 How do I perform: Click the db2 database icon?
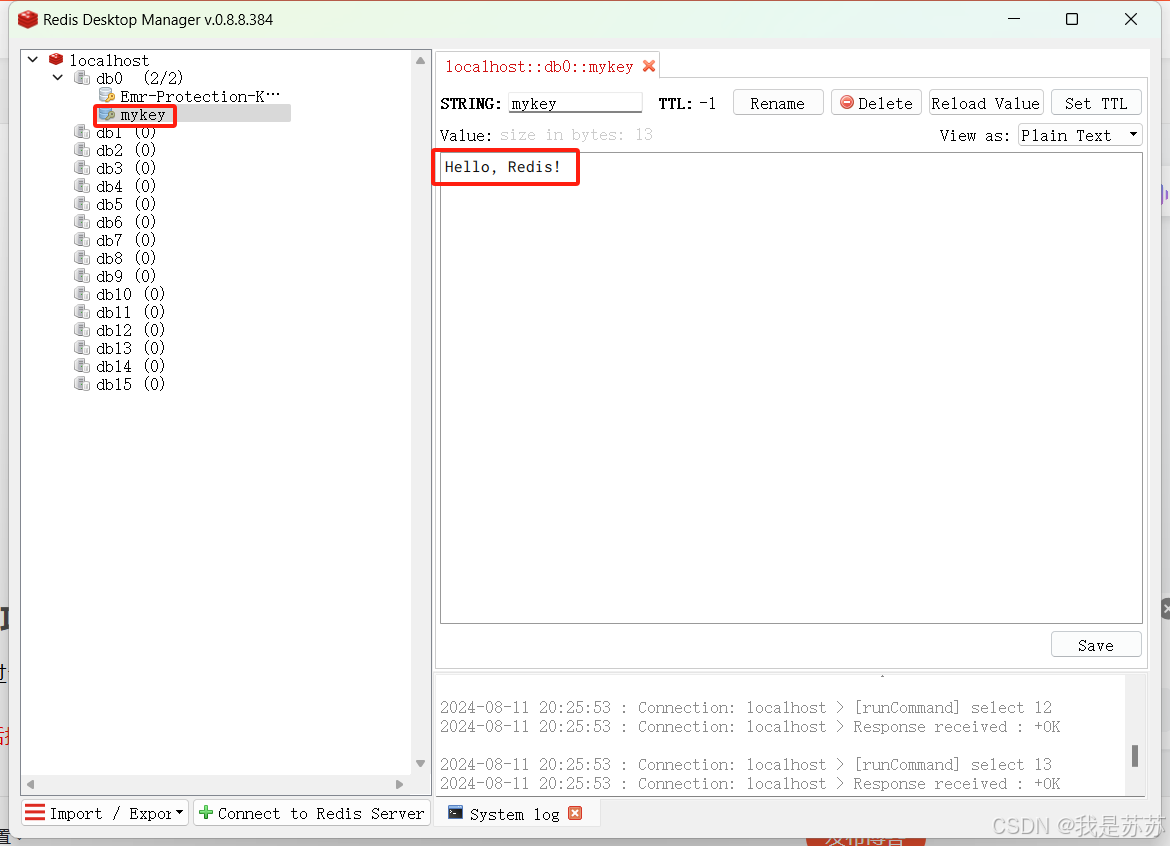point(82,150)
